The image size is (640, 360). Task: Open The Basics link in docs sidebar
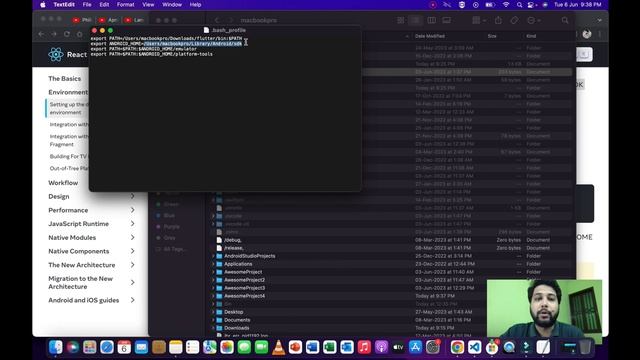coord(64,78)
